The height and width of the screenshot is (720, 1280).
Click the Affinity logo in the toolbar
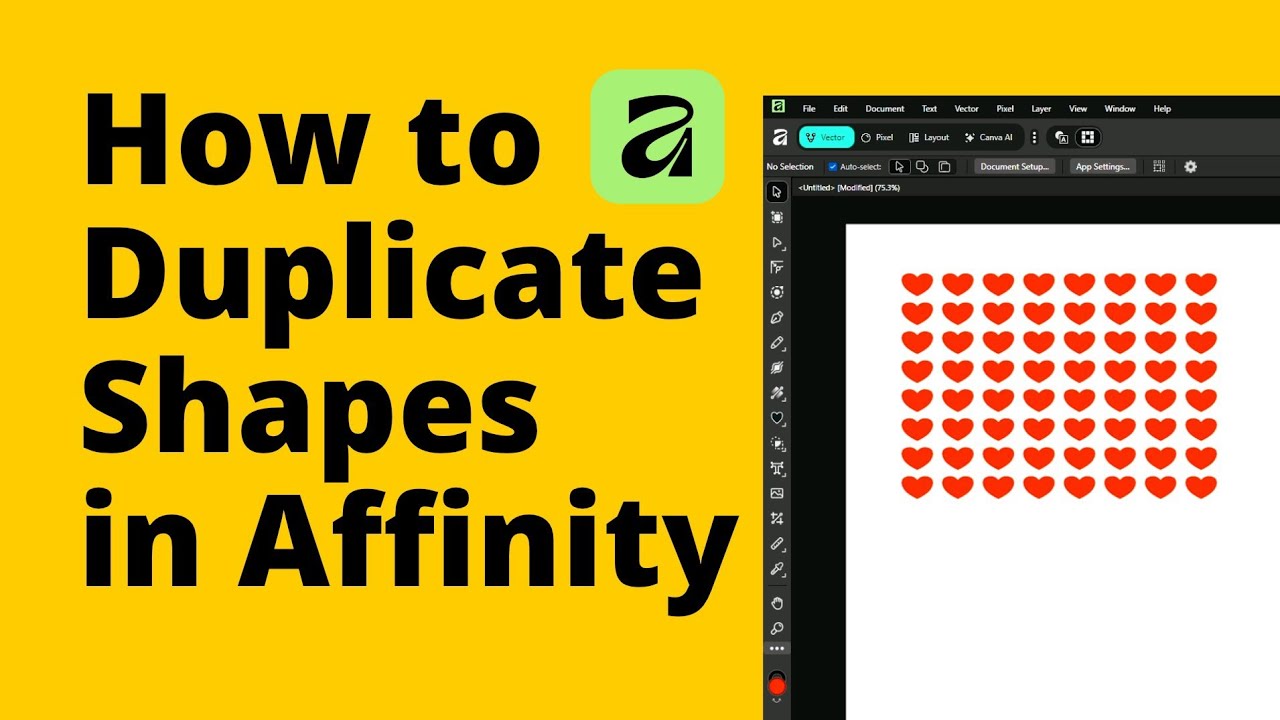780,138
